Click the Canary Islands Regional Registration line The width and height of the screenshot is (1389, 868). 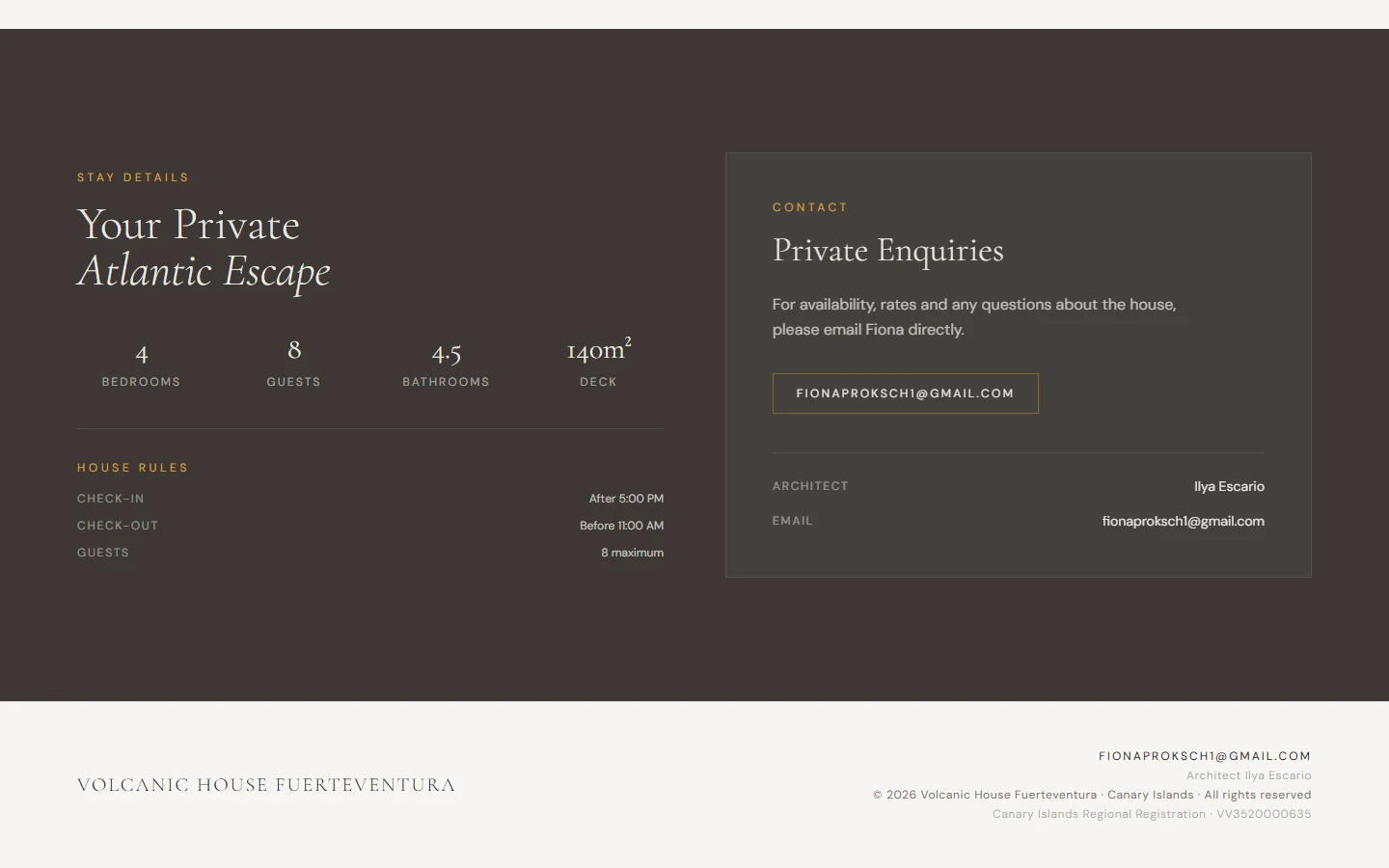pos(1152,814)
